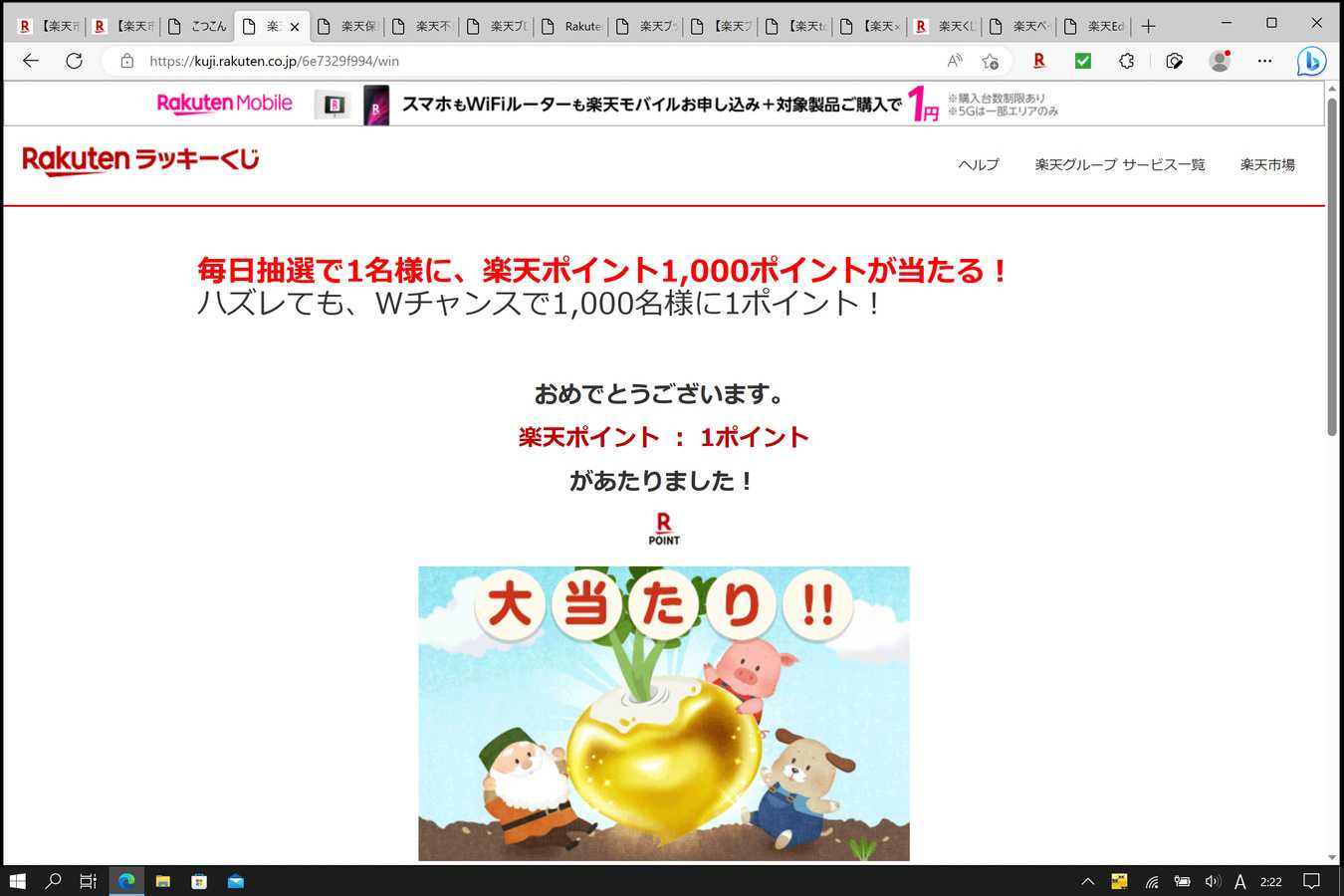The width and height of the screenshot is (1344, 896).
Task: Open a new browser tab
Action: [1148, 26]
